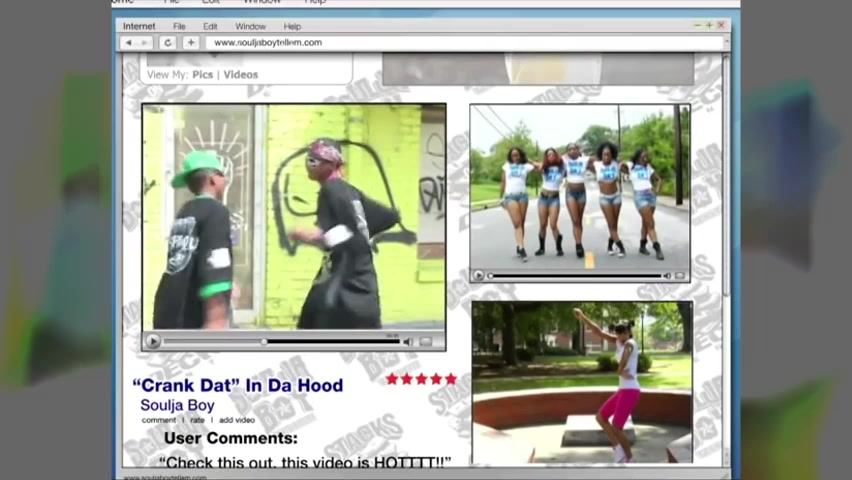The image size is (852, 480).
Task: Toggle fullscreen on the main video player
Action: pyautogui.click(x=426, y=341)
